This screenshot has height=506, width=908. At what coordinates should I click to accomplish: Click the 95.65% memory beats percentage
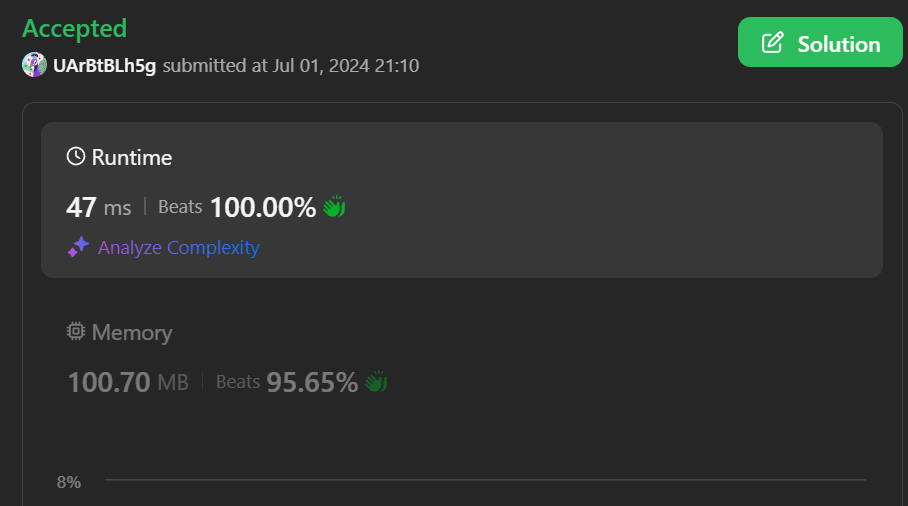(312, 382)
